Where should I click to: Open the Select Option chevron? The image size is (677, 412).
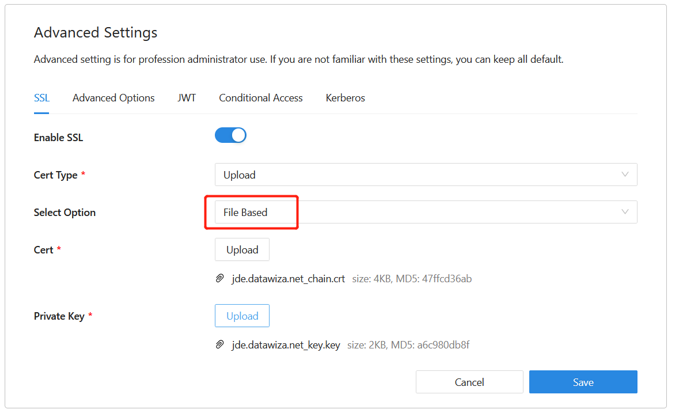pyautogui.click(x=625, y=212)
